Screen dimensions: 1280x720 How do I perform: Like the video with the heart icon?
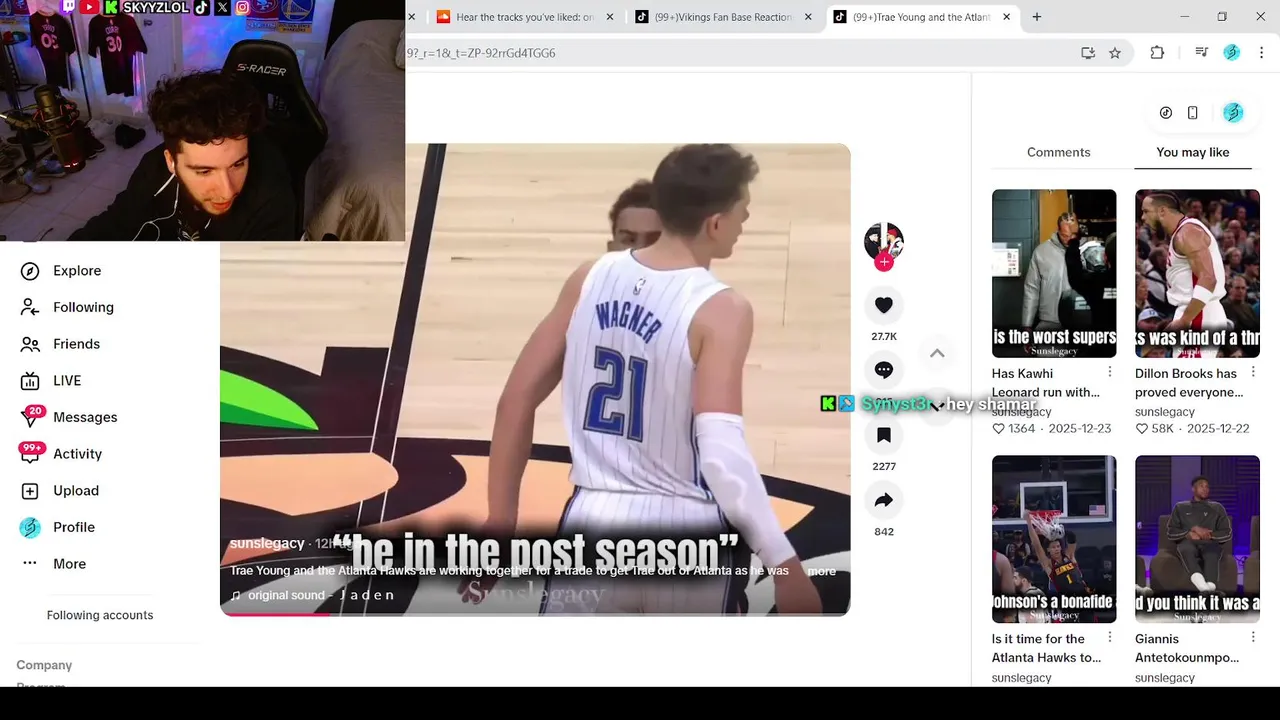883,305
